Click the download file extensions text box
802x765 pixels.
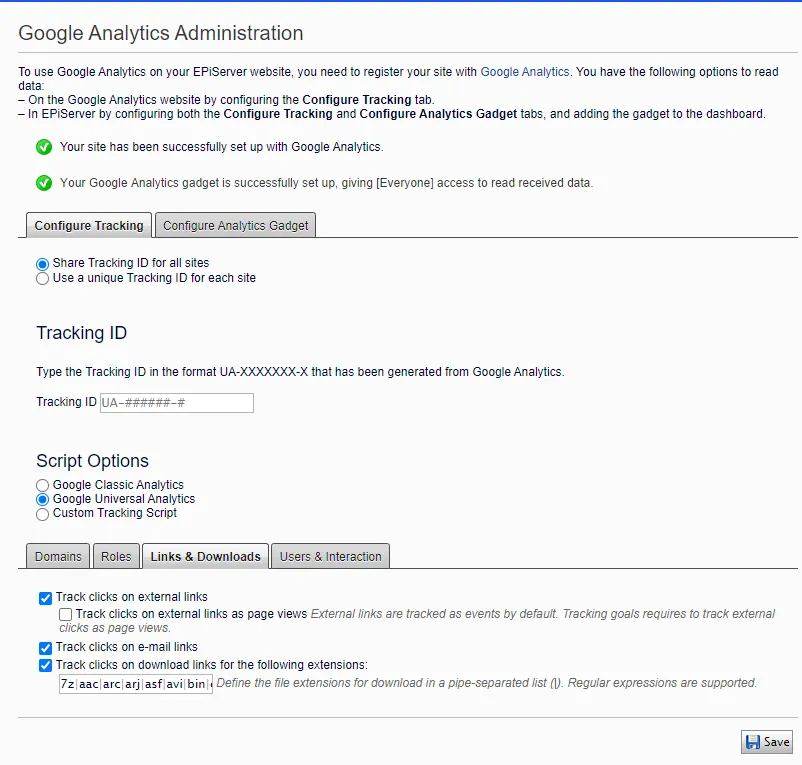point(136,684)
